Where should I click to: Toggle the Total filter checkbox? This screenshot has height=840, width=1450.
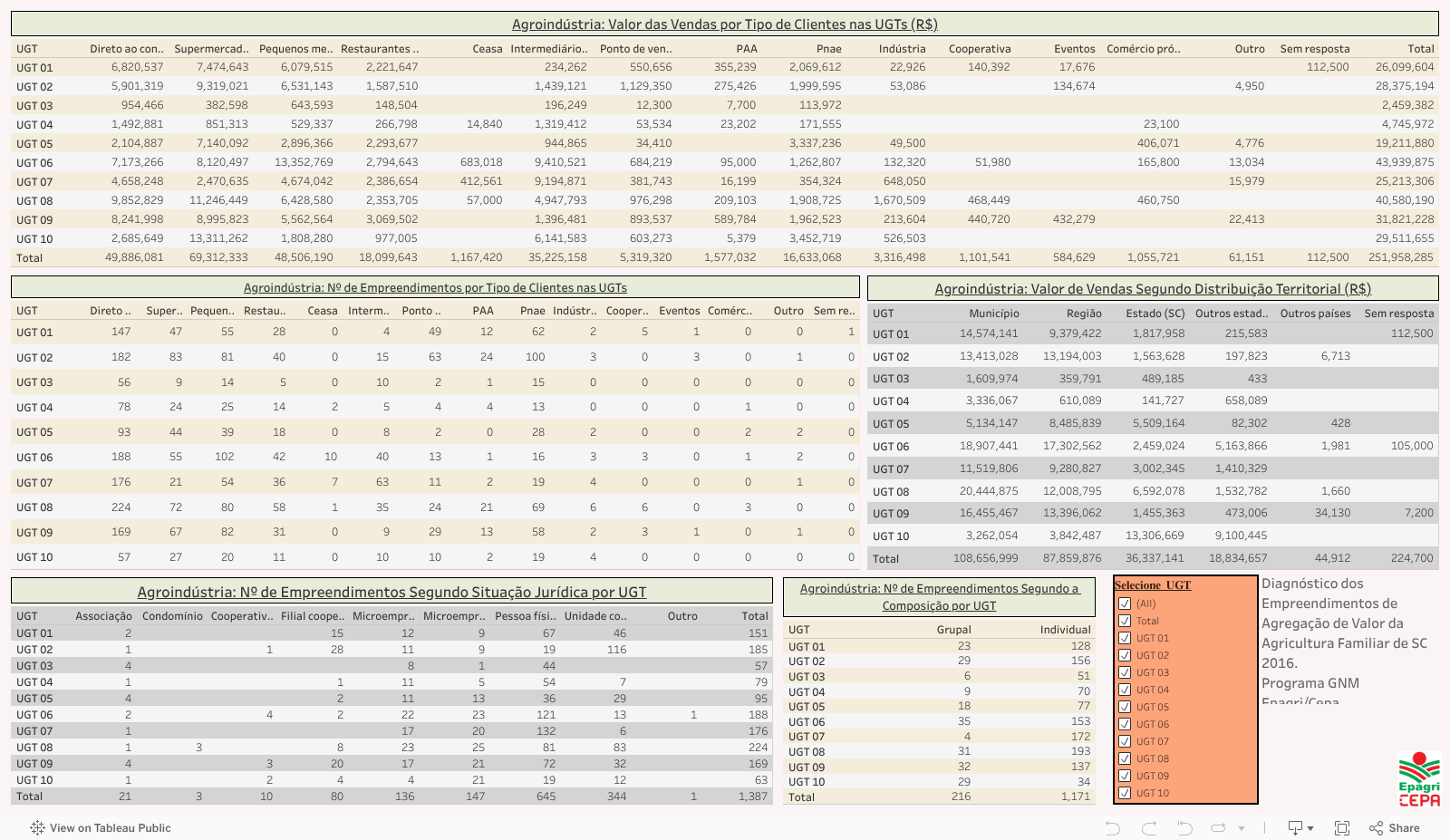(x=1125, y=621)
